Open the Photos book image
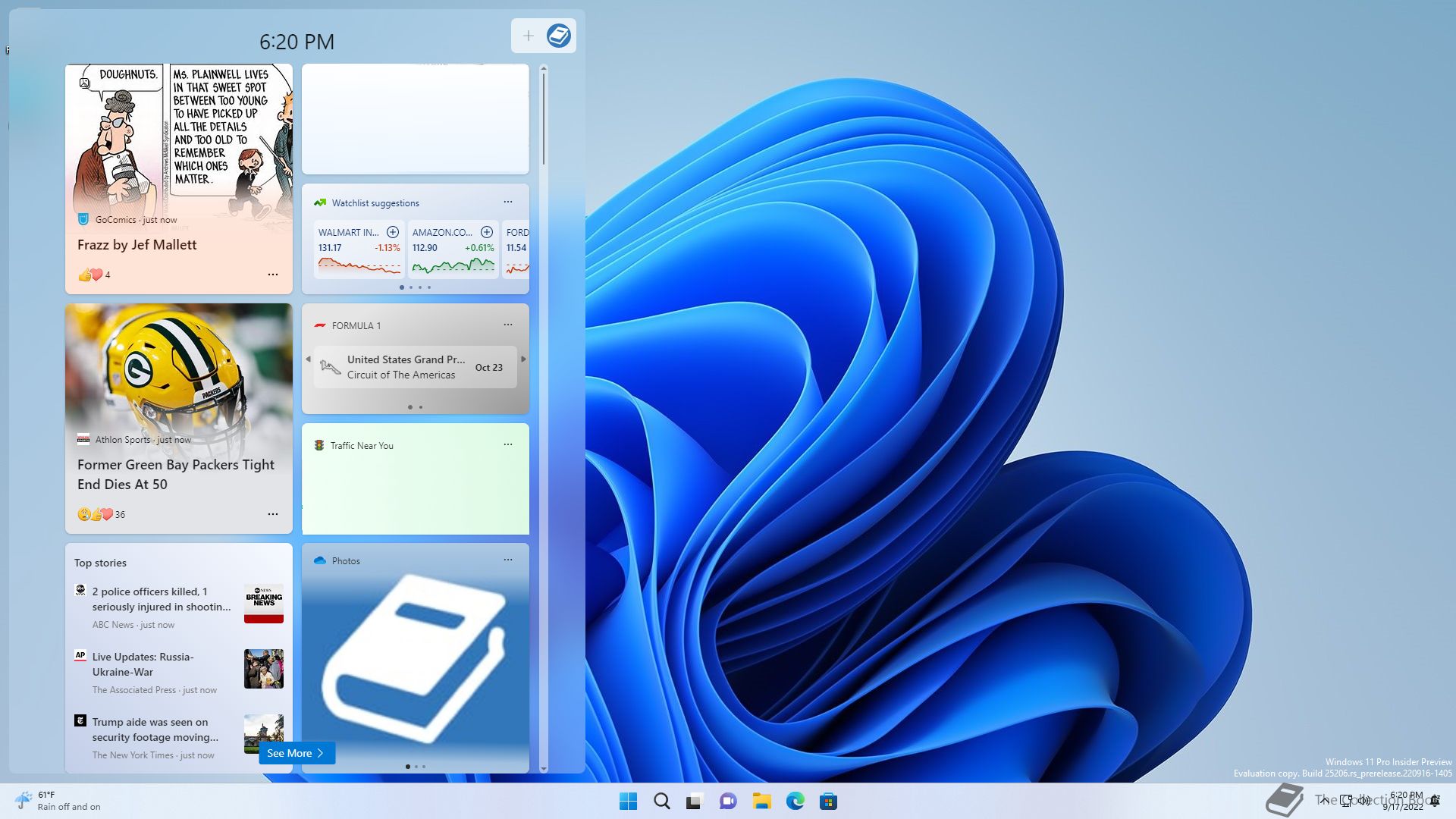1456x819 pixels. click(x=416, y=658)
